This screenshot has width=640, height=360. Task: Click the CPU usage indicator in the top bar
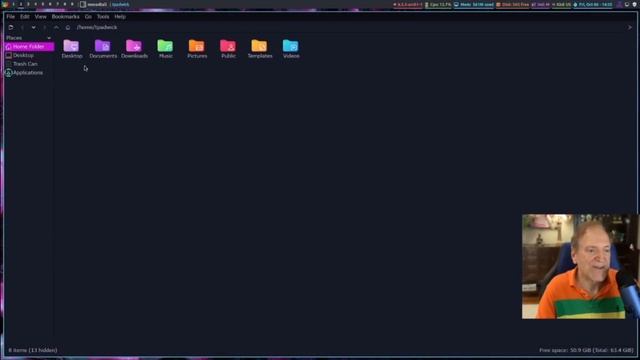point(438,4)
